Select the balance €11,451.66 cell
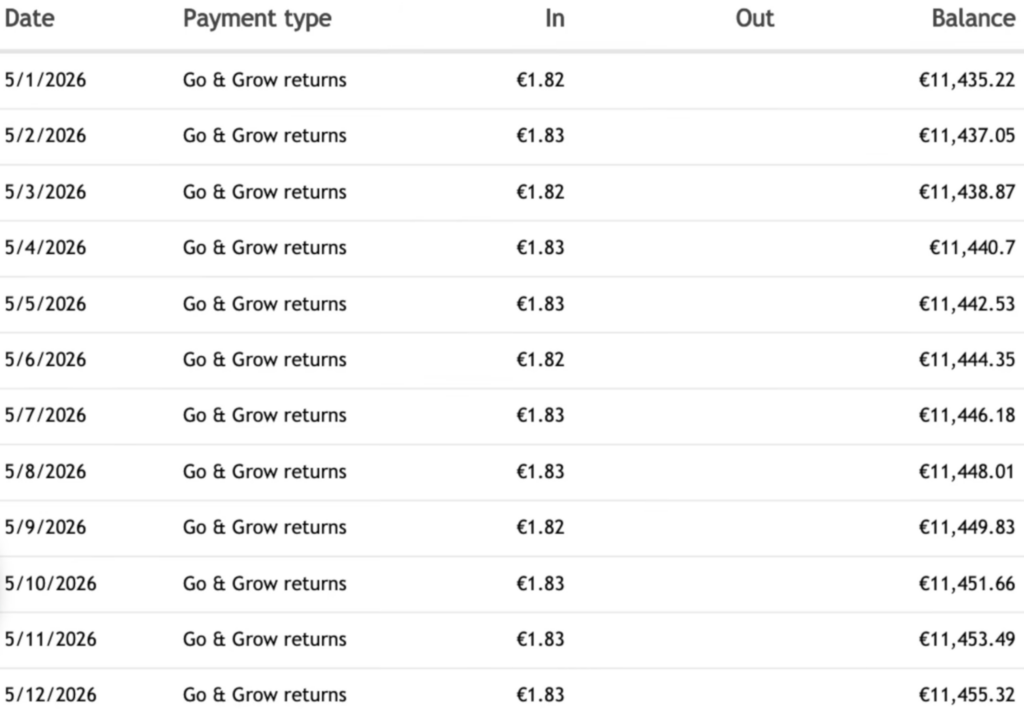Viewport: 1024px width, 709px height. [x=967, y=583]
